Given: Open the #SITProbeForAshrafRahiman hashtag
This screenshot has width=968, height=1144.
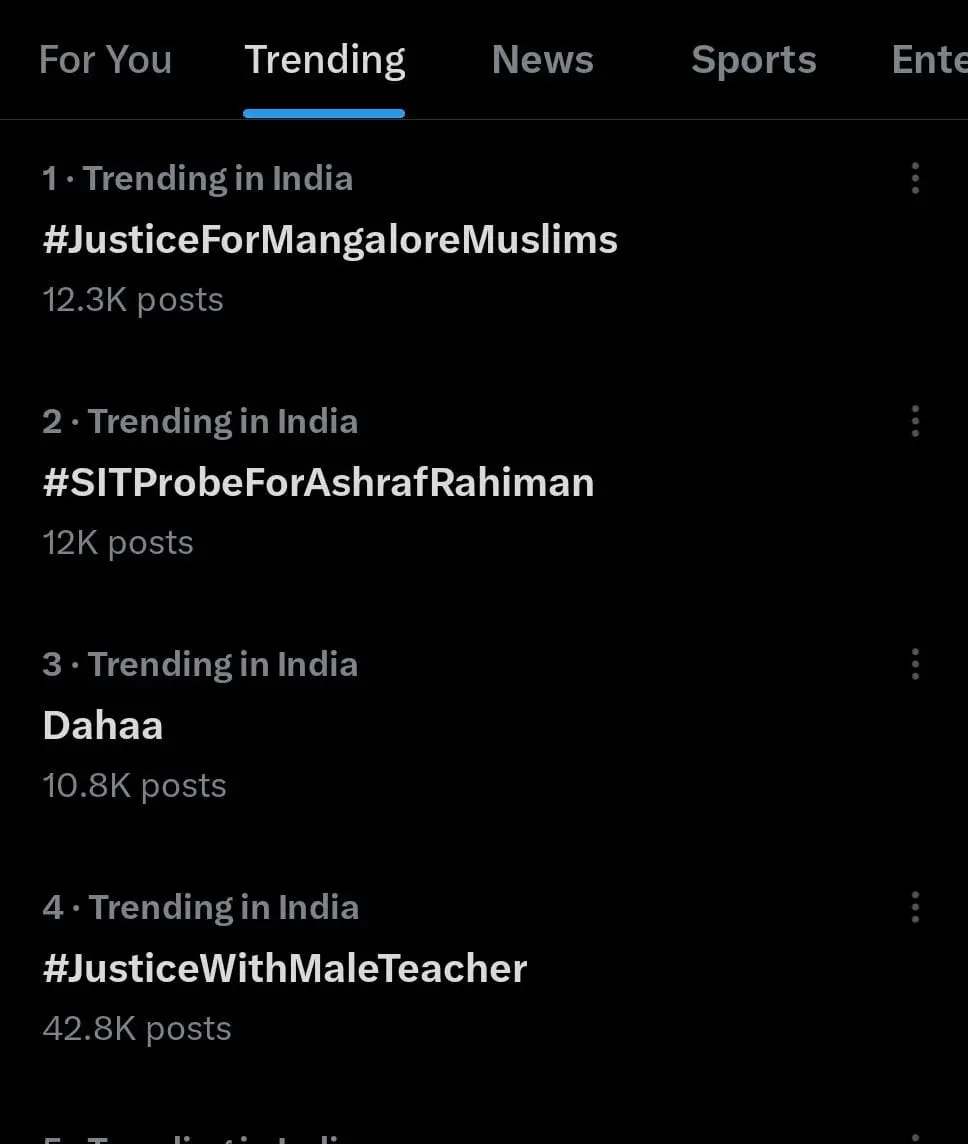Looking at the screenshot, I should [x=318, y=483].
